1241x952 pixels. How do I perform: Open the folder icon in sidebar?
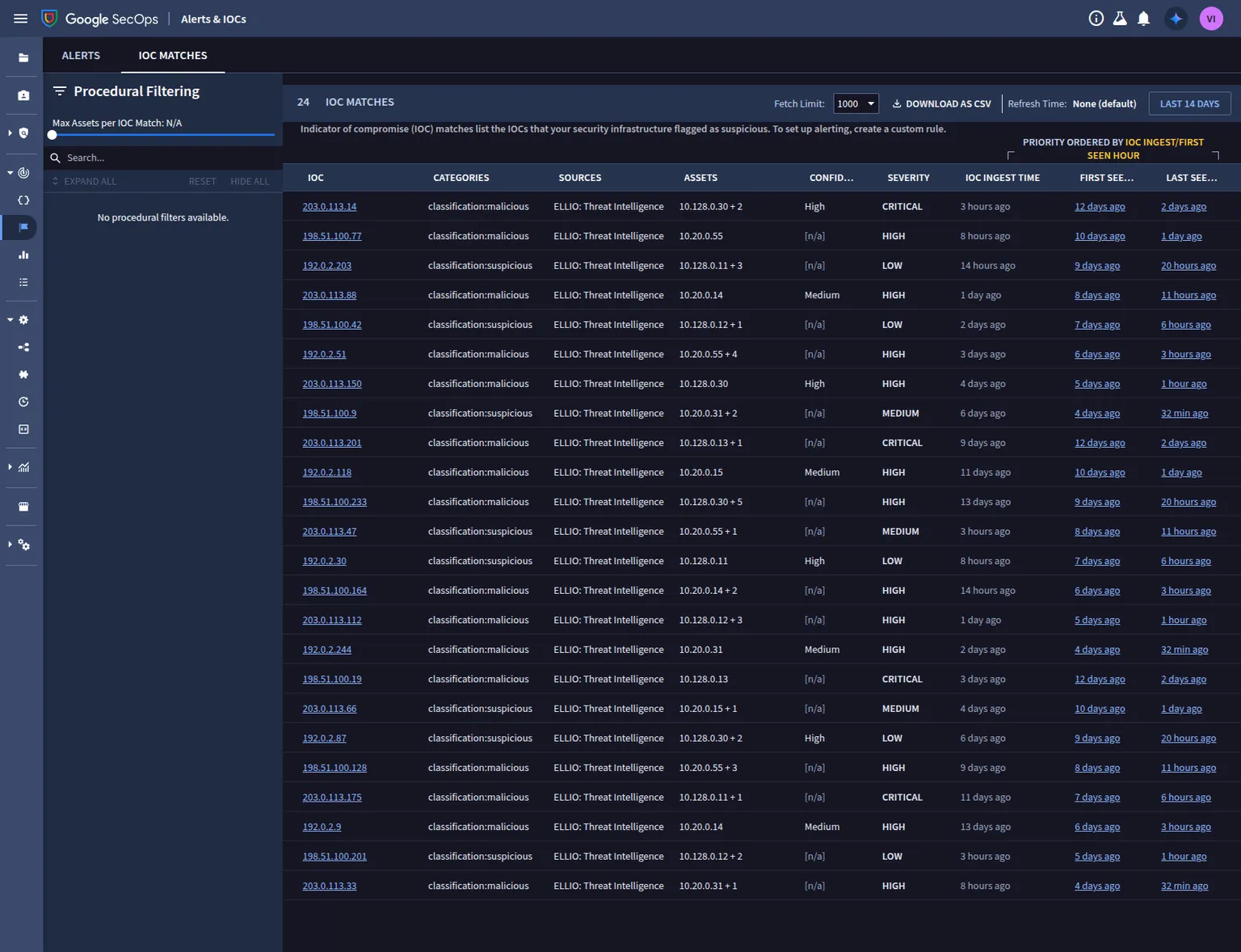click(x=23, y=57)
